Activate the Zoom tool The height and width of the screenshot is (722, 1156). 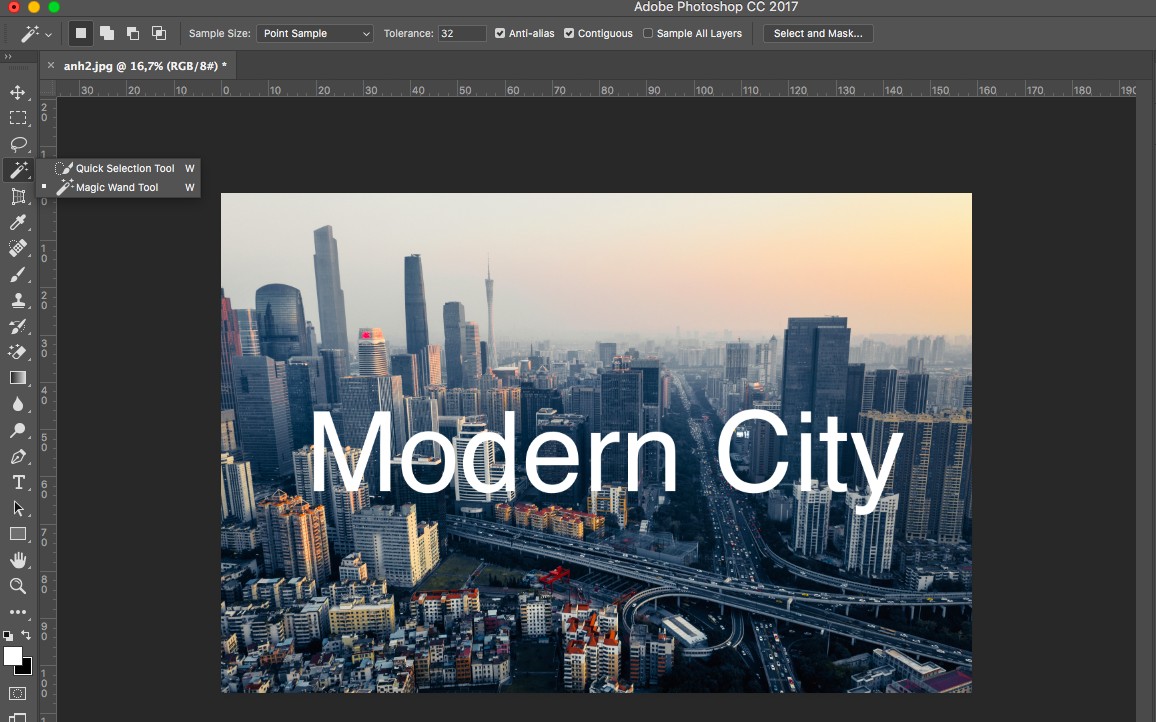click(18, 586)
